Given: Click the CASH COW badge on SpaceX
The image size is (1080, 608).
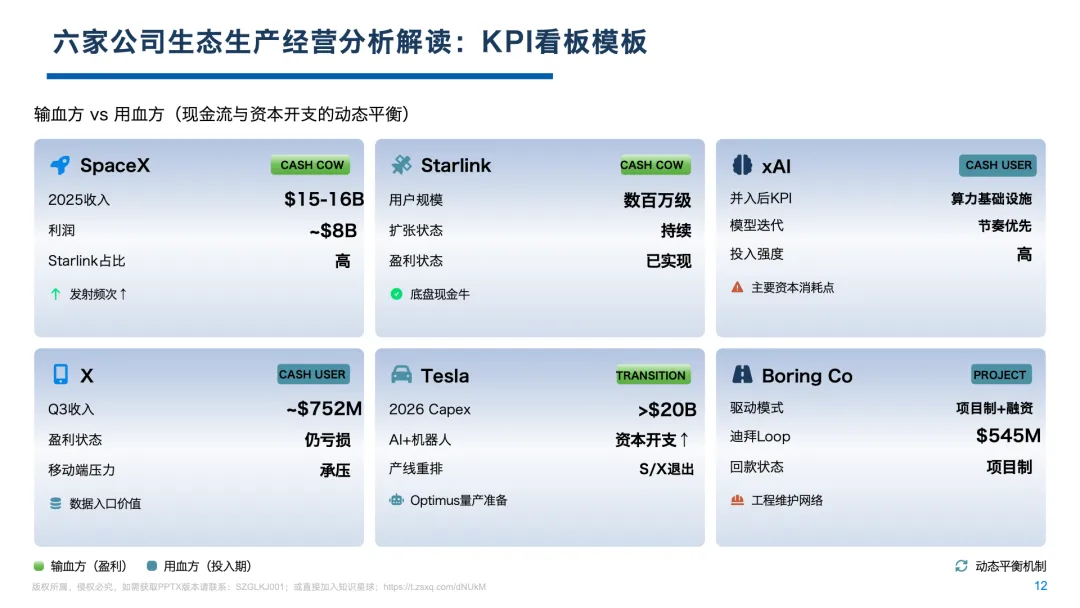Looking at the screenshot, I should pos(311,165).
